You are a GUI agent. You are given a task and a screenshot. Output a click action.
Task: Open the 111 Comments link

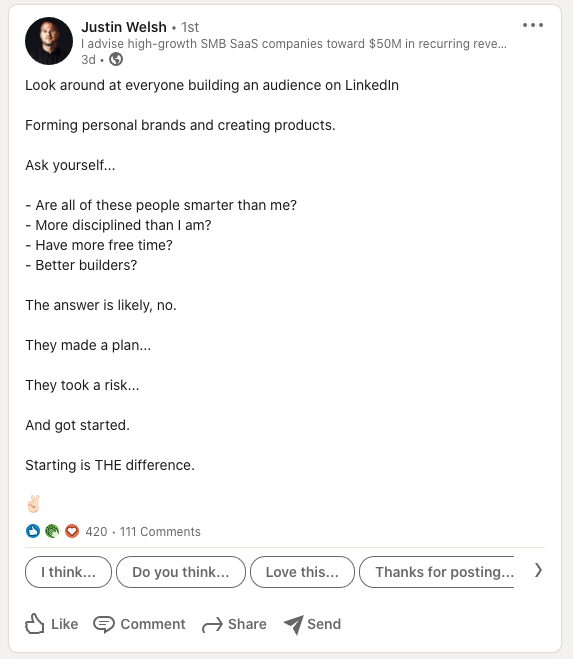coord(160,532)
